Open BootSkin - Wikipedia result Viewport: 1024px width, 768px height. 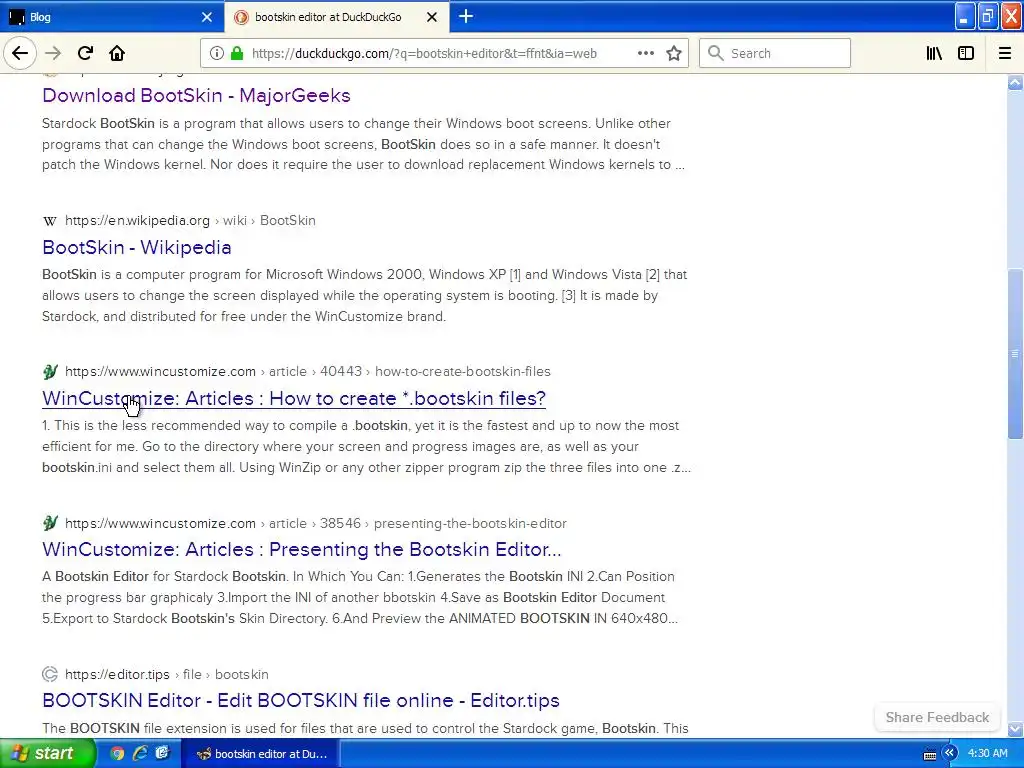coord(136,248)
